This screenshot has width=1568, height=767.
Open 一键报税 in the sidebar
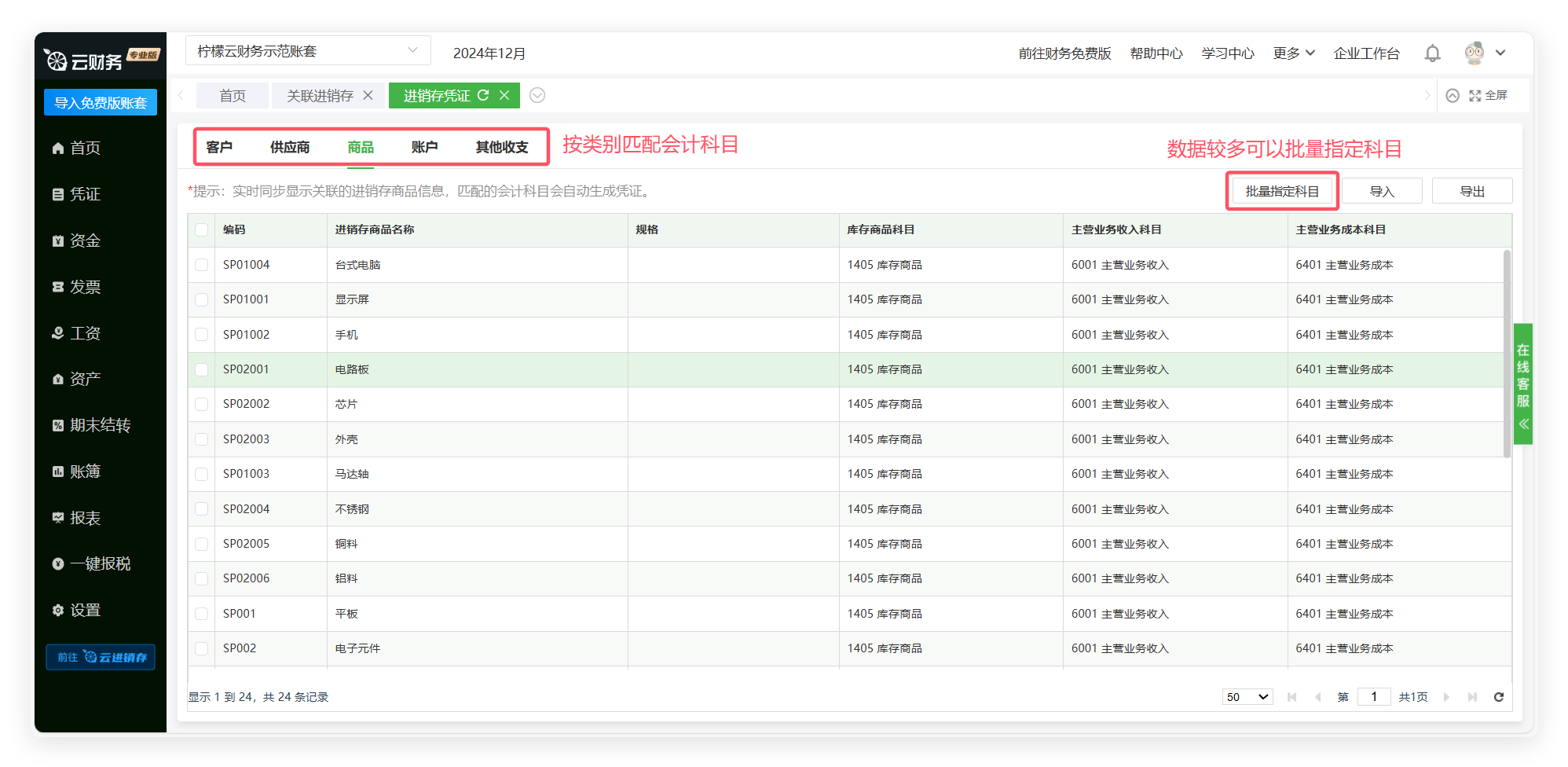point(100,563)
